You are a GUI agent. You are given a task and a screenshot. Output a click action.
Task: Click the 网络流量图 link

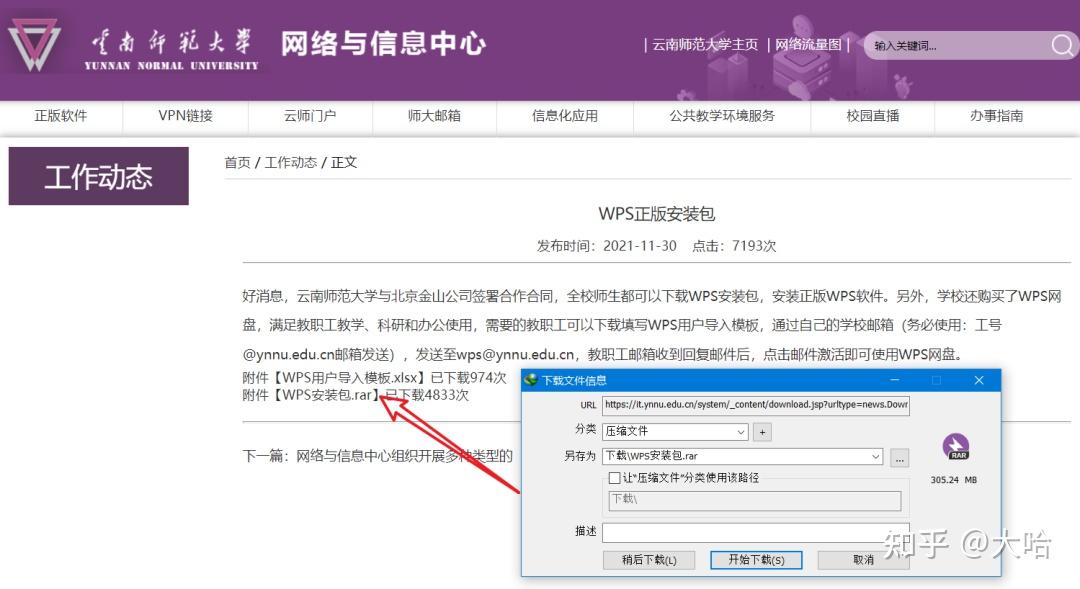(x=808, y=45)
